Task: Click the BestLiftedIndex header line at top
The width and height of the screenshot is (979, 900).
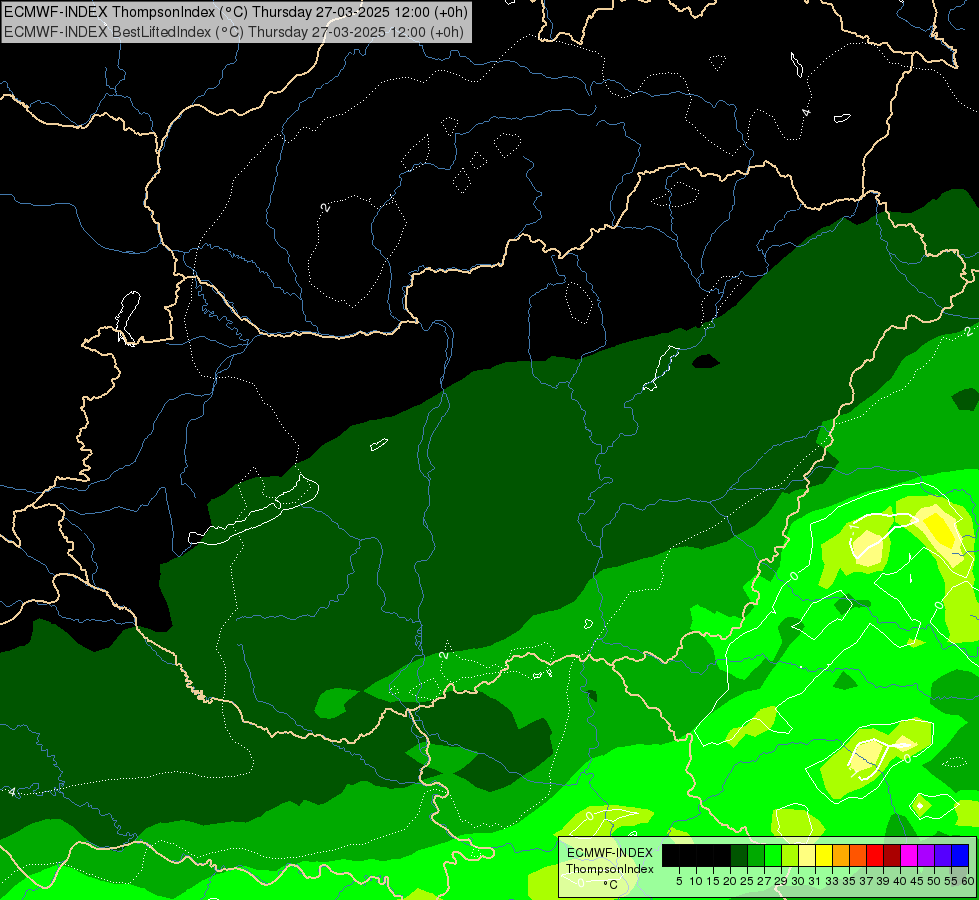Action: pyautogui.click(x=234, y=31)
